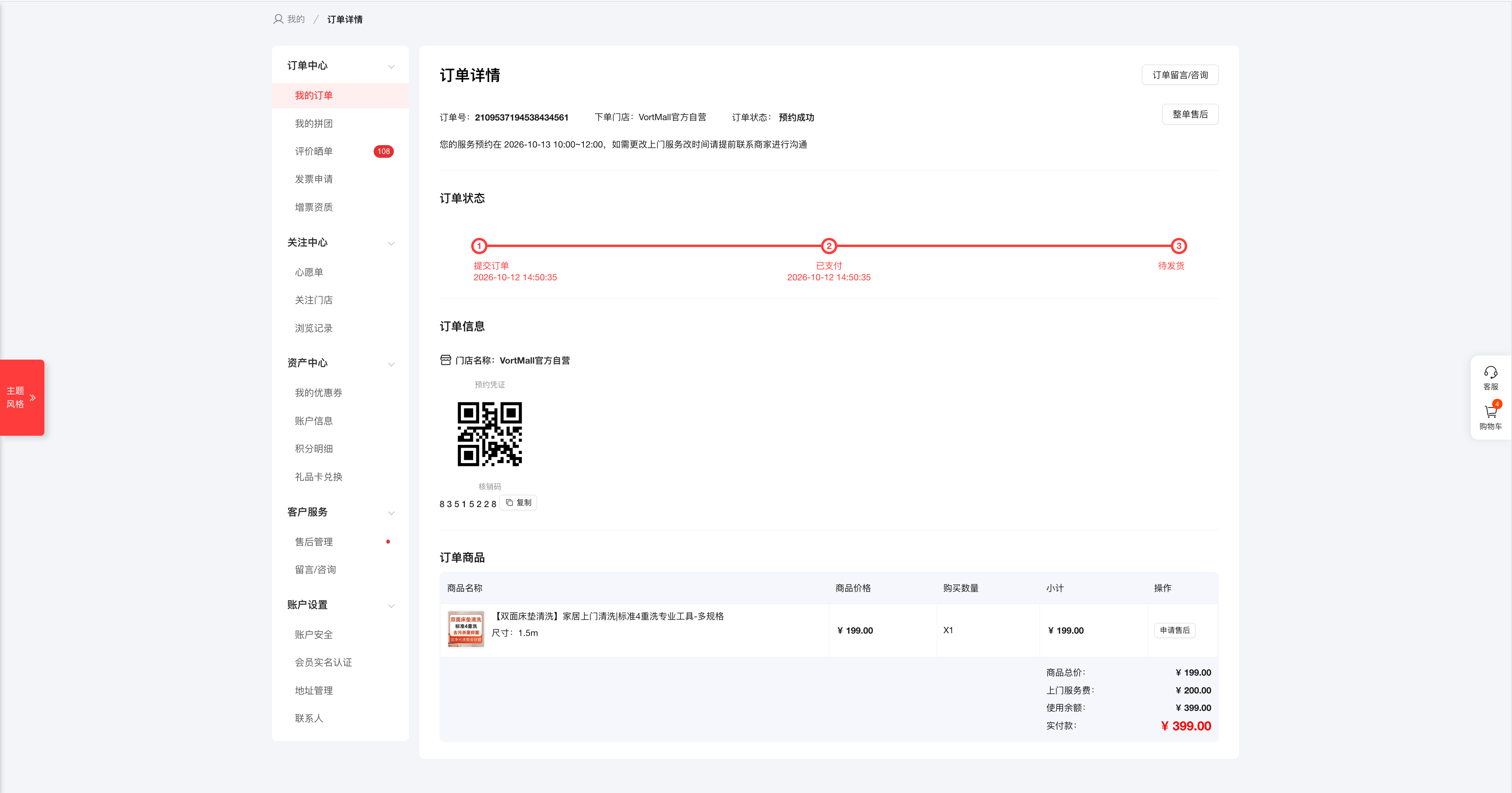
Task: Collapse the 关注中心 section chevron
Action: click(391, 243)
